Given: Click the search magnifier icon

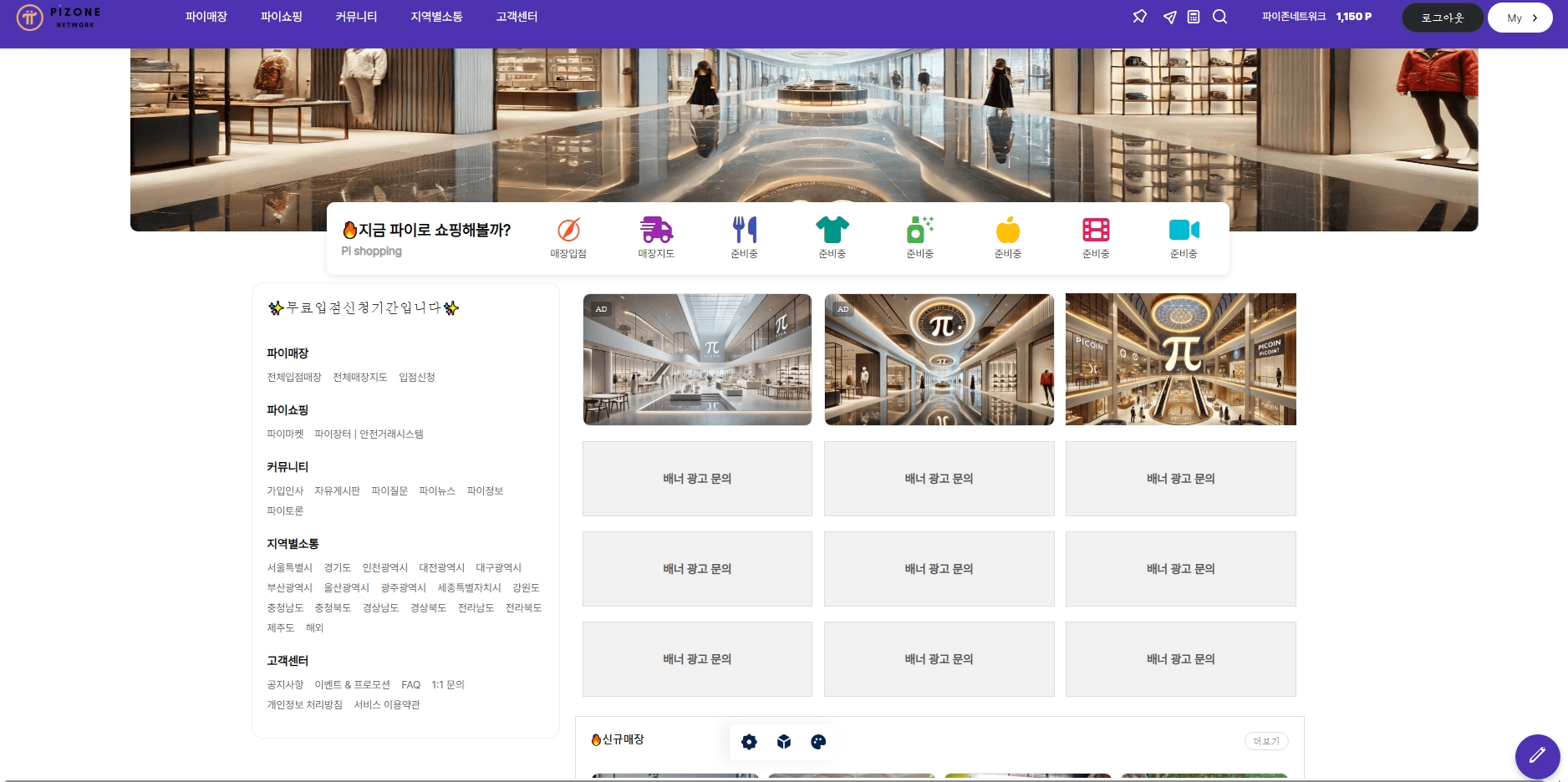Looking at the screenshot, I should (x=1220, y=17).
